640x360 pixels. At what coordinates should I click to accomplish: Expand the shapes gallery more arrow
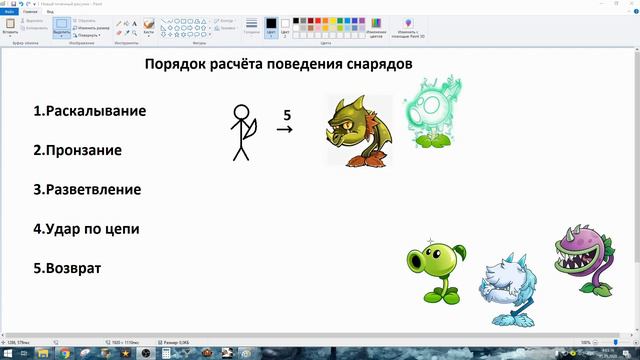point(210,35)
